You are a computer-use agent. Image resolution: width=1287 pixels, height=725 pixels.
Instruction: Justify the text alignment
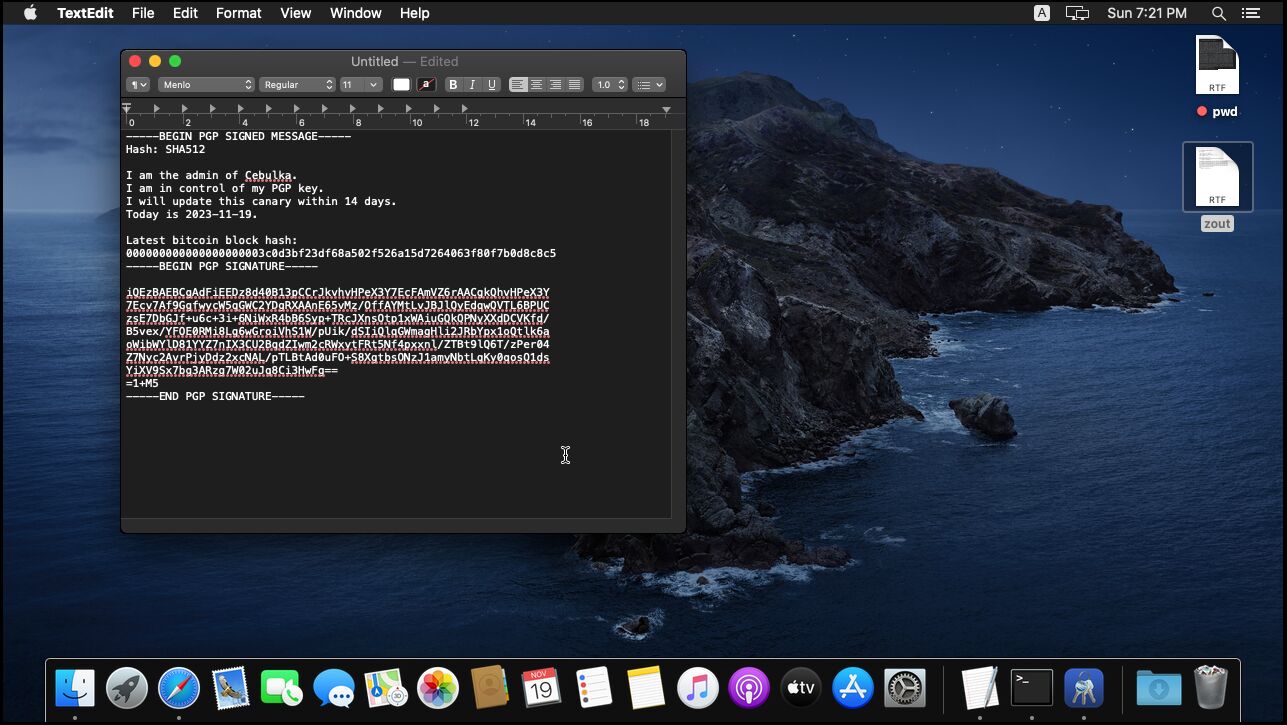[x=575, y=85]
